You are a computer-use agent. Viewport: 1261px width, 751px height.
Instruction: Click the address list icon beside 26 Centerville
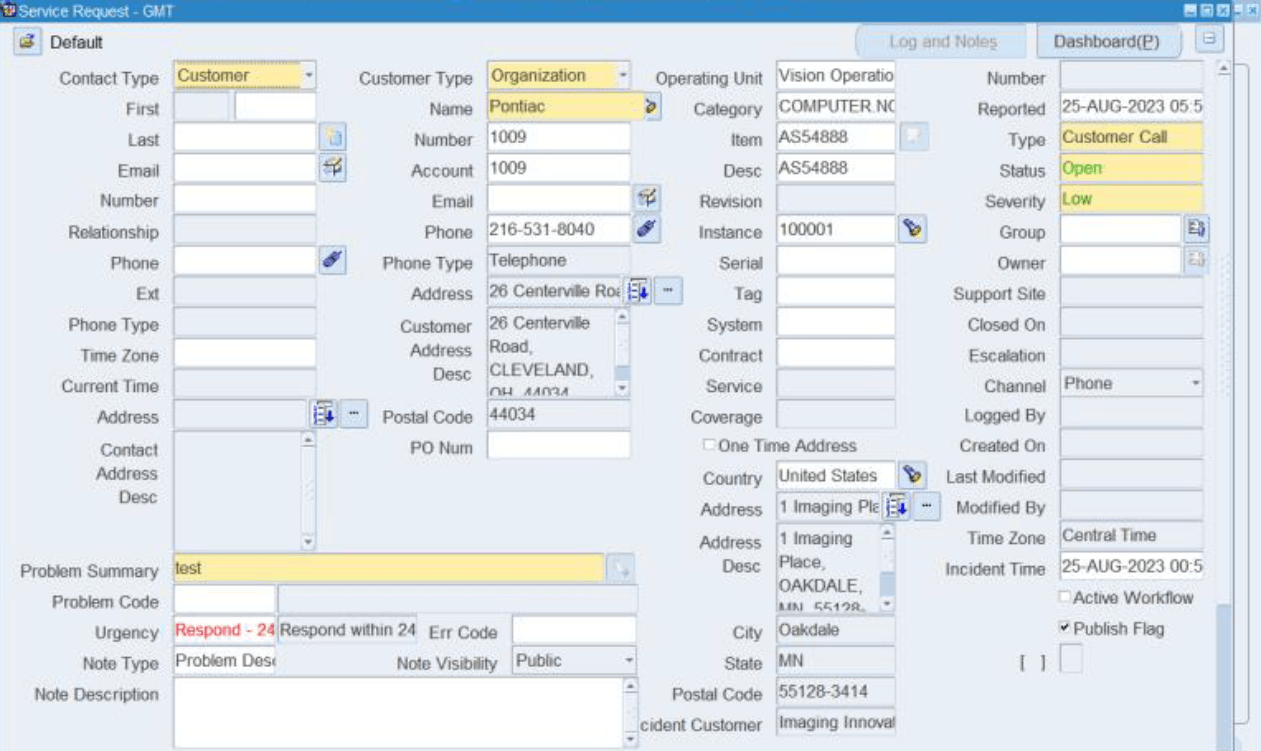click(638, 292)
